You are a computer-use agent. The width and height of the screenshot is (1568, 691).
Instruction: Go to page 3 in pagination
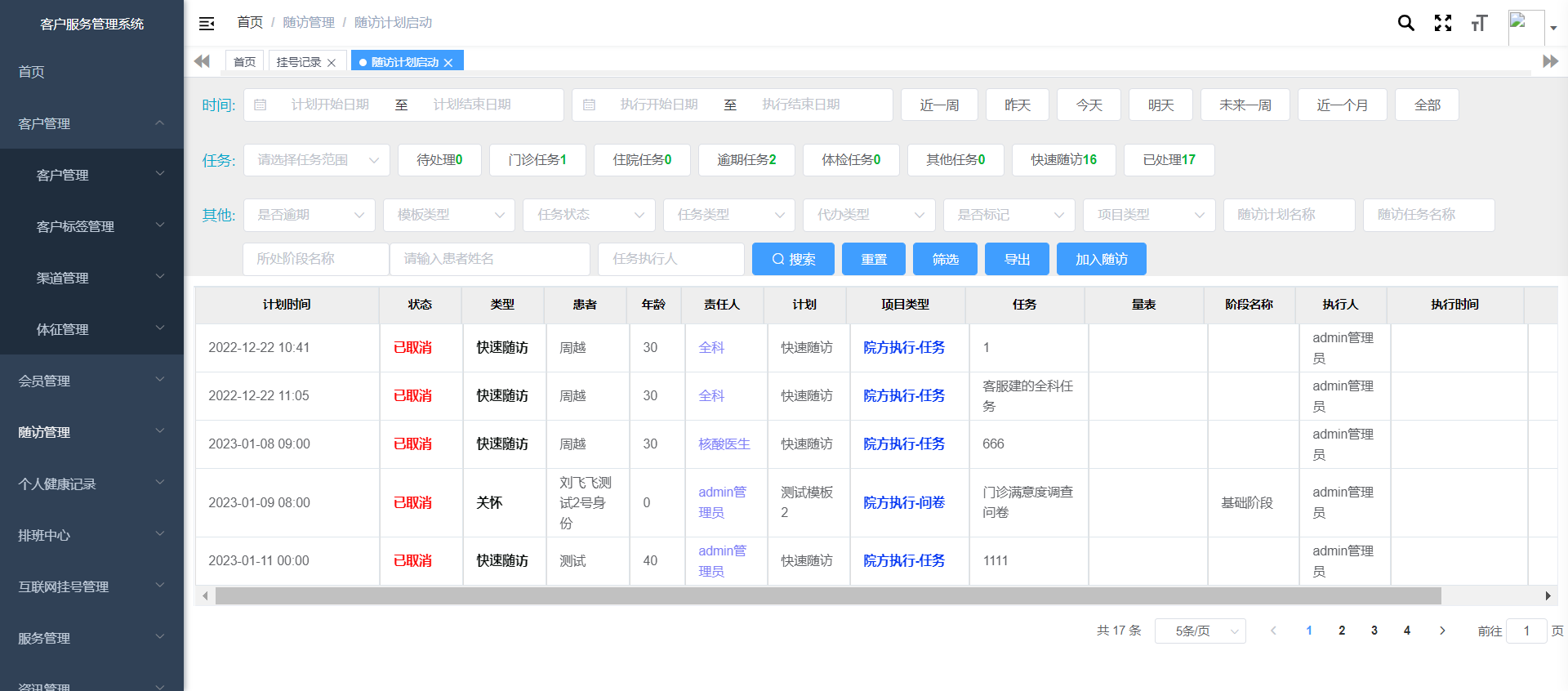(1374, 631)
